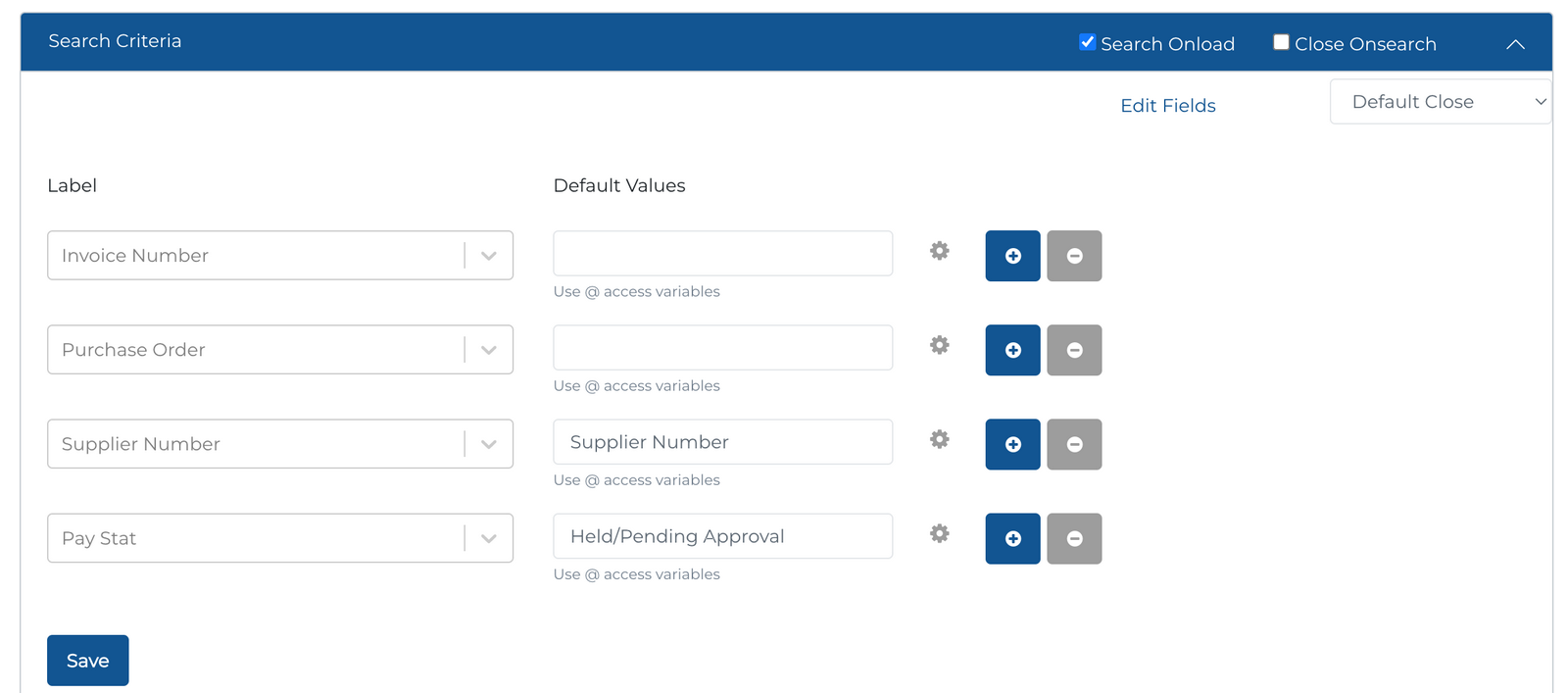Enable the Close Onsearch checkbox
Viewport: 1568px width, 693px height.
1281,42
